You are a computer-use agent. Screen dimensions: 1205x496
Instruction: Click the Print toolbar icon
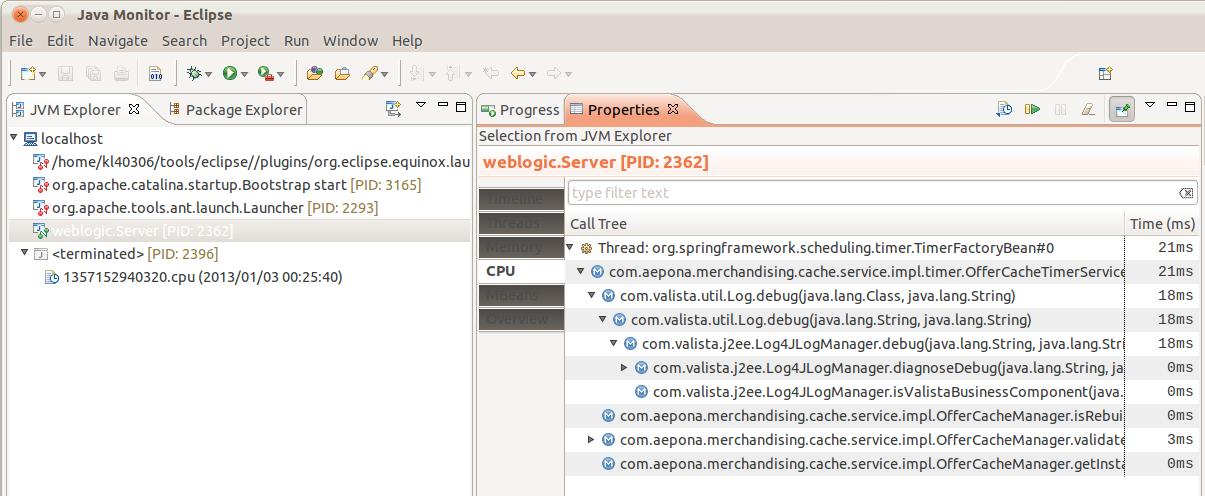coord(121,73)
